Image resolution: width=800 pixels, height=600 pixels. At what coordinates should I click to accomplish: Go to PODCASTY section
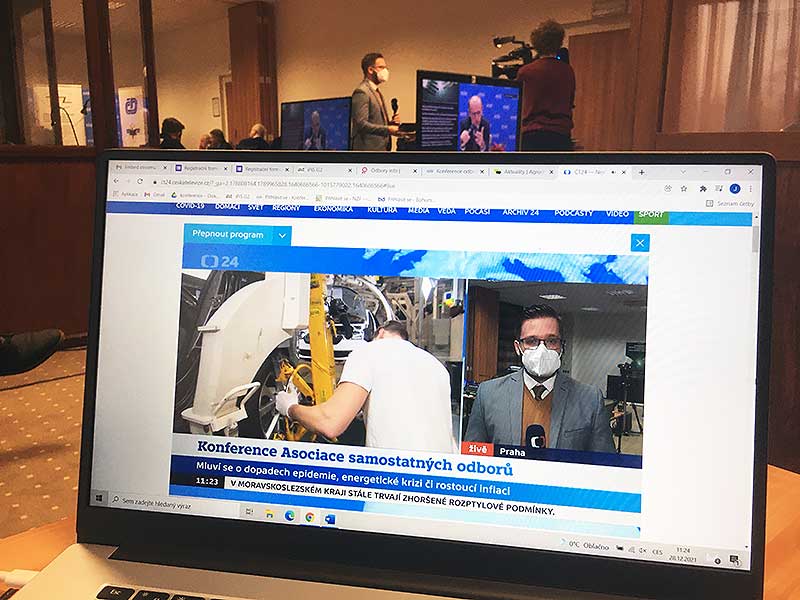click(x=574, y=213)
